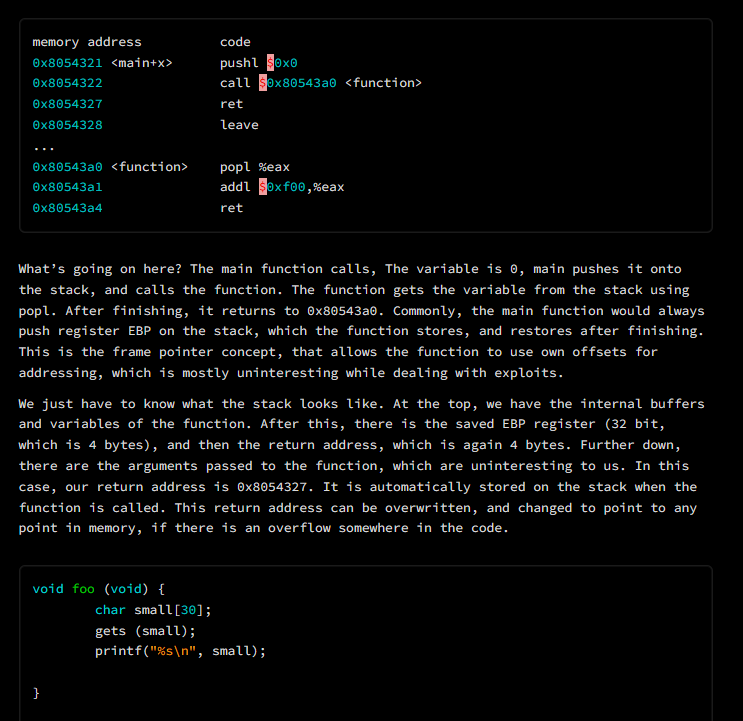Click the address 0x8054327 in the code listing
743x721 pixels.
coord(67,104)
